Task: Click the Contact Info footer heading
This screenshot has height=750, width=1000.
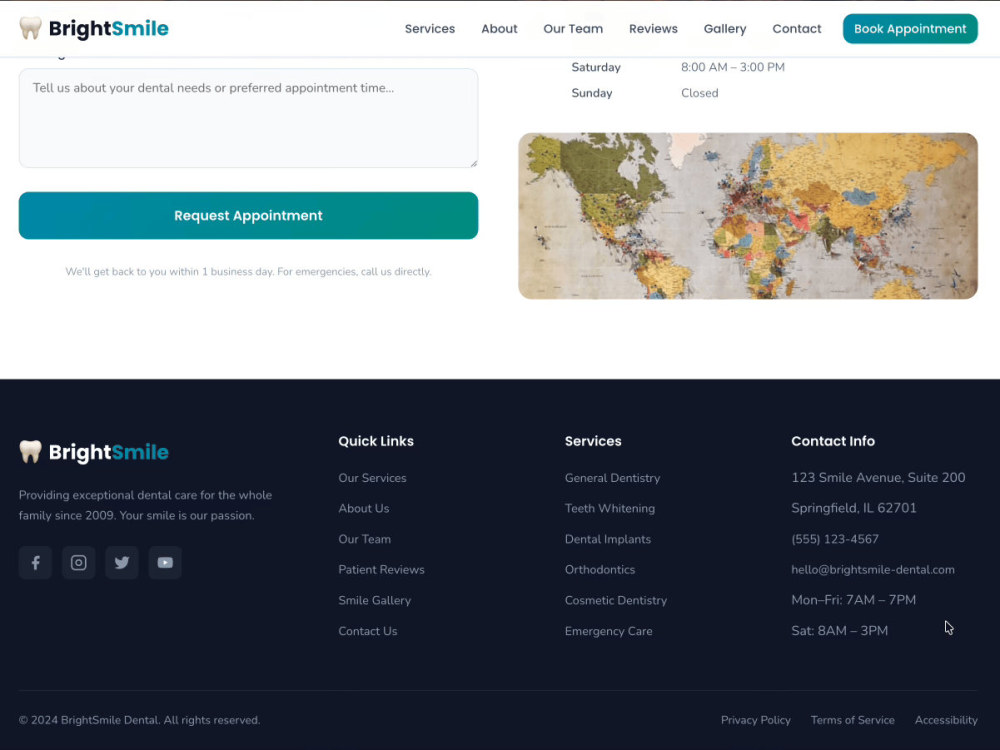Action: tap(833, 441)
